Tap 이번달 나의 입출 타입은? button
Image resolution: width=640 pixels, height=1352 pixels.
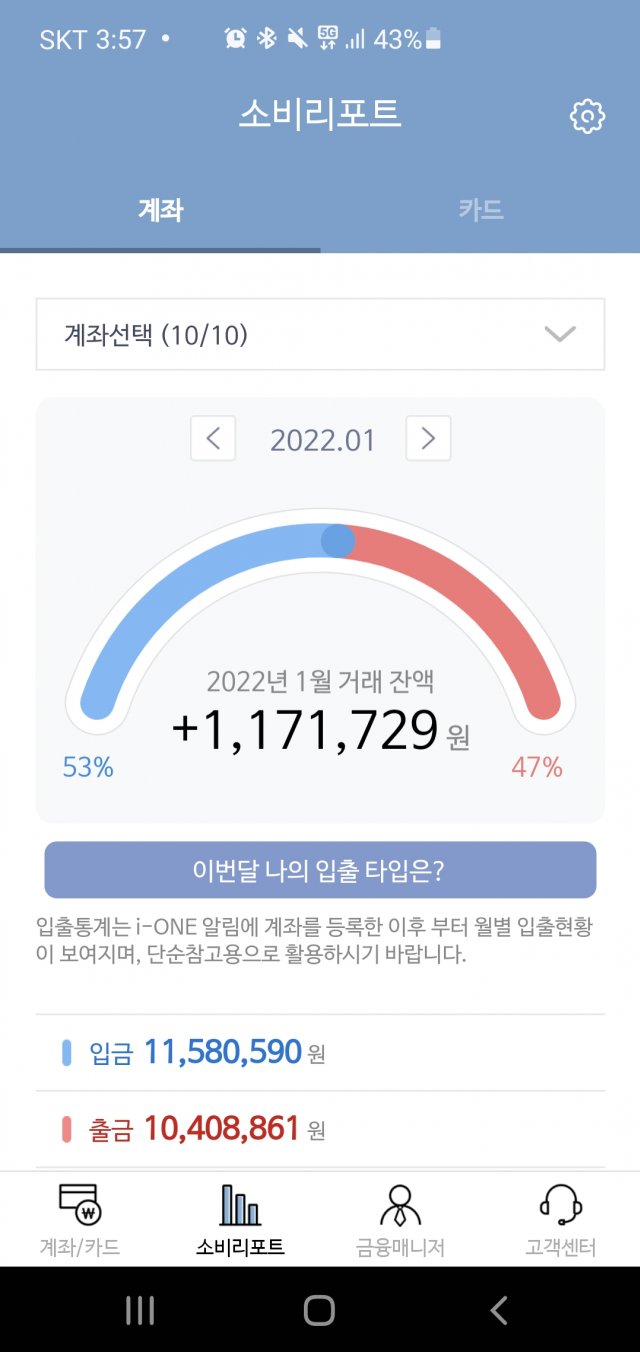[320, 870]
